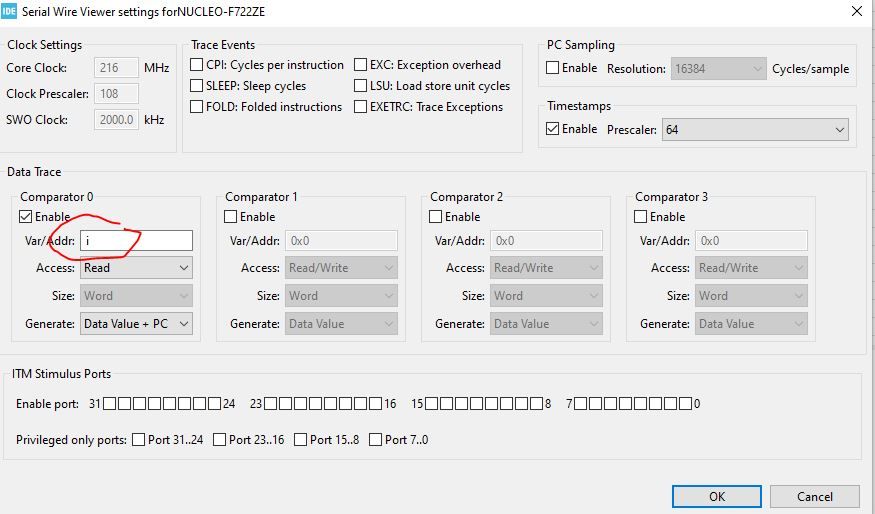Enable PC Sampling checkbox
The image size is (875, 514).
553,68
